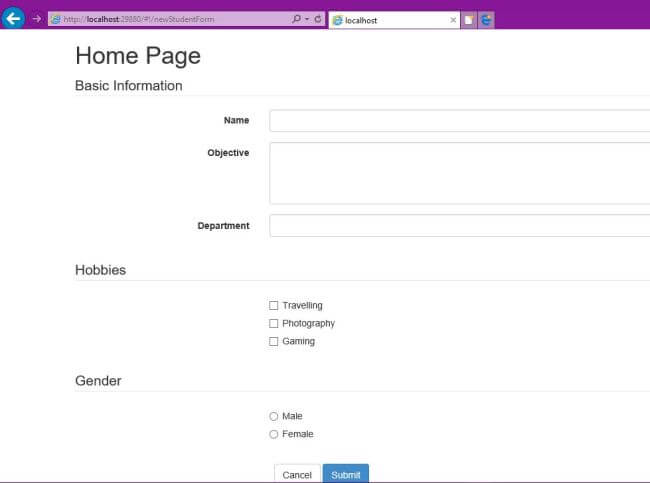
Task: Open a new tab
Action: tap(469, 20)
